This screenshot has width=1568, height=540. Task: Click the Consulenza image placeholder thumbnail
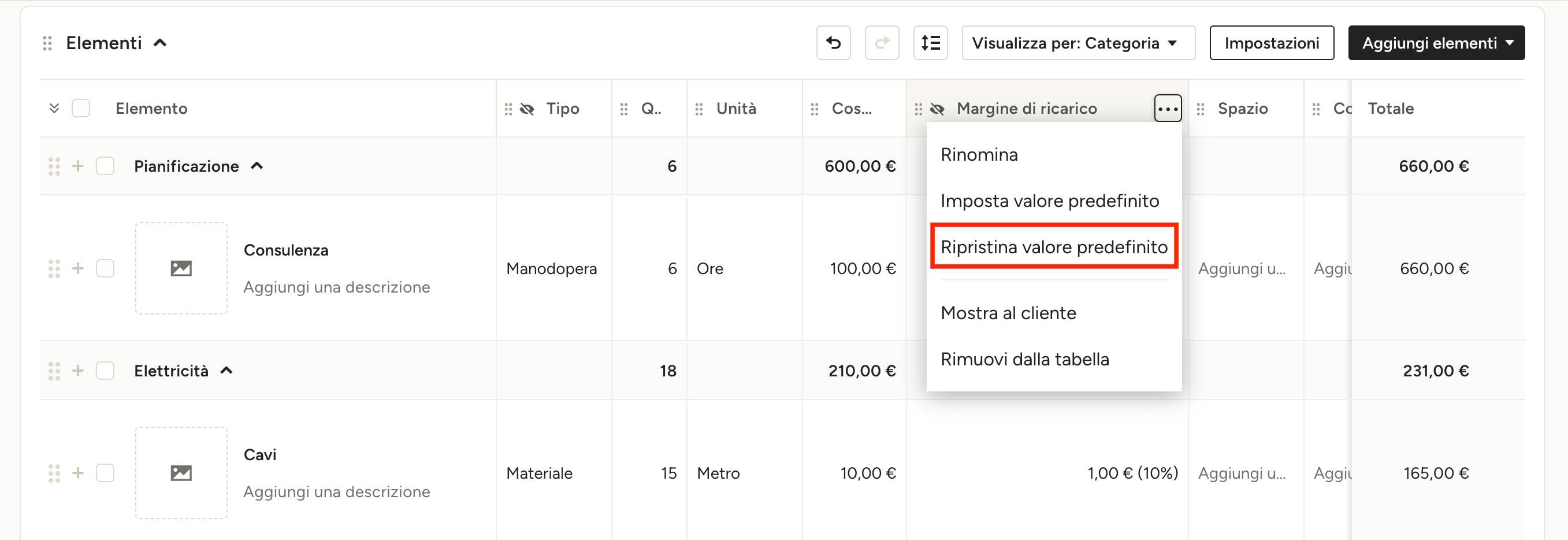181,268
